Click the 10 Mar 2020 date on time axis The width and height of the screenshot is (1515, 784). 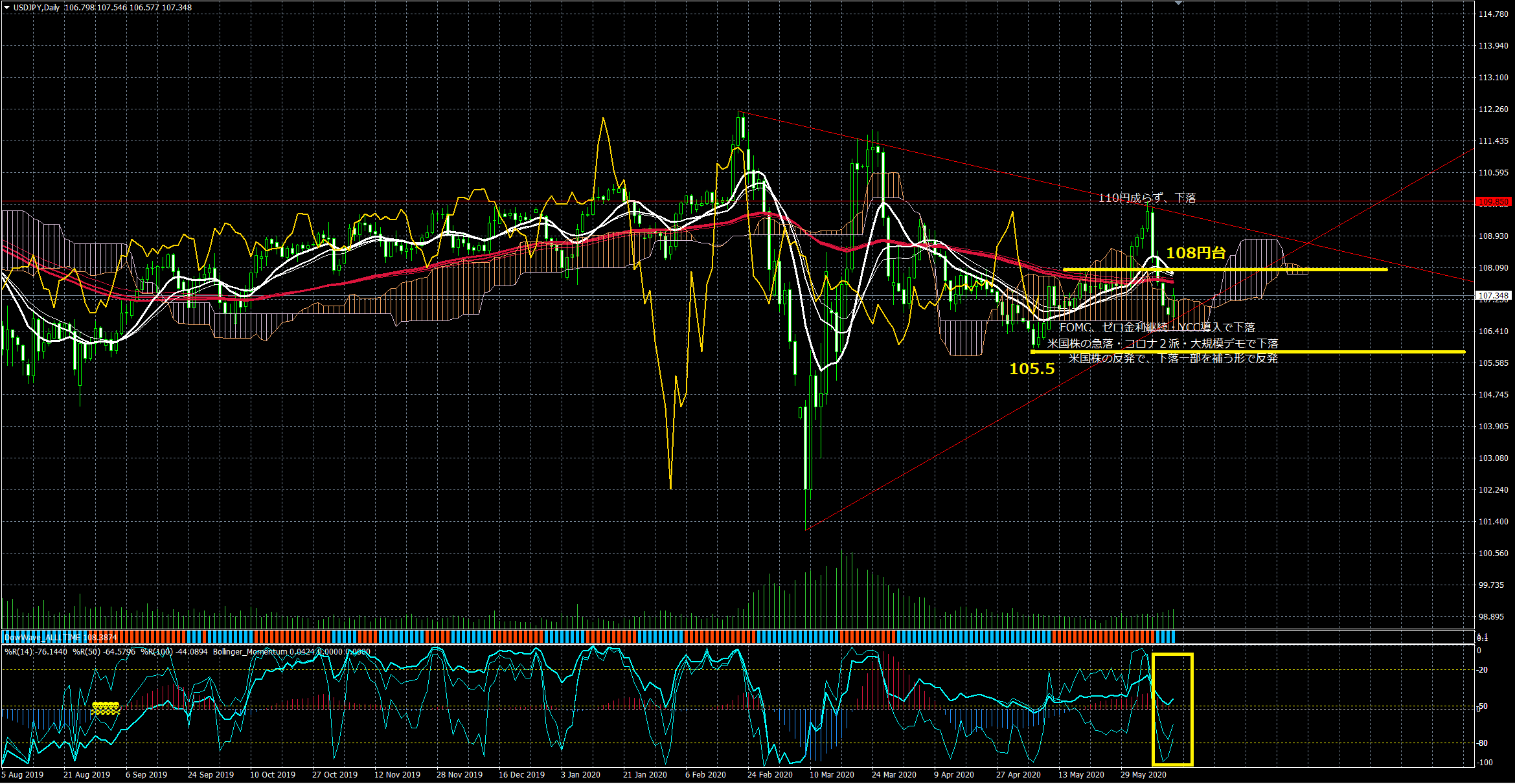coord(832,775)
